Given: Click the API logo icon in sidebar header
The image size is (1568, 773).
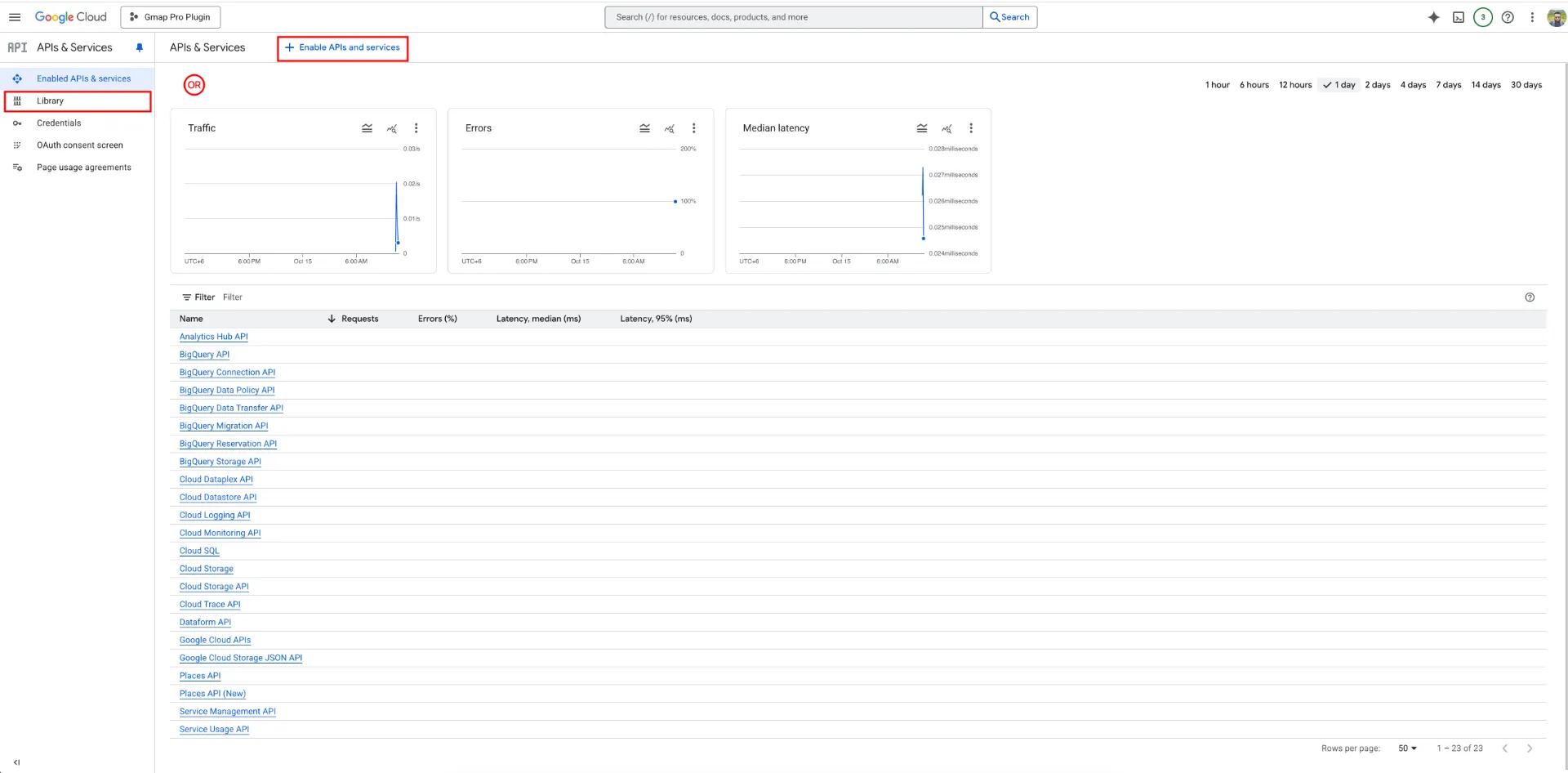Looking at the screenshot, I should (x=17, y=47).
